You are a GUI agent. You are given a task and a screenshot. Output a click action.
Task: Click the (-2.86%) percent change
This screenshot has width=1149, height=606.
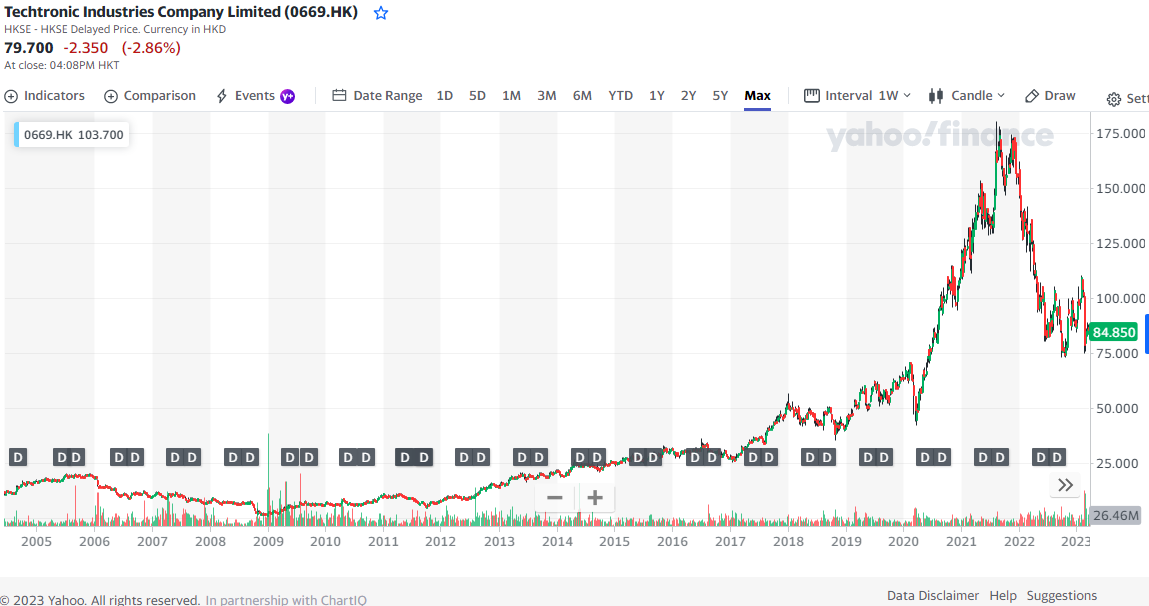(151, 48)
